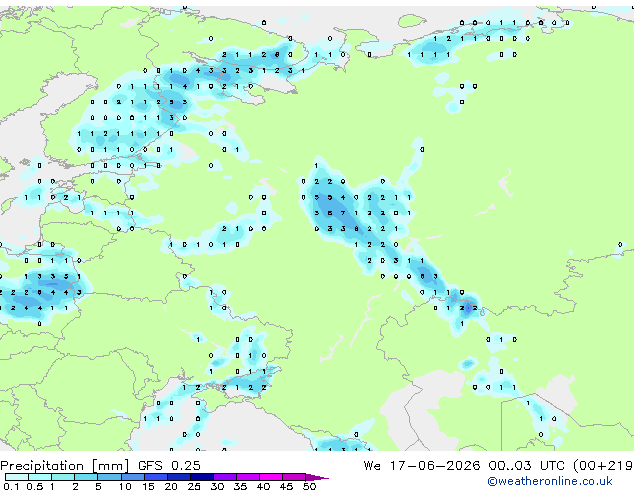Click the '10' legend scale label

coord(125,486)
